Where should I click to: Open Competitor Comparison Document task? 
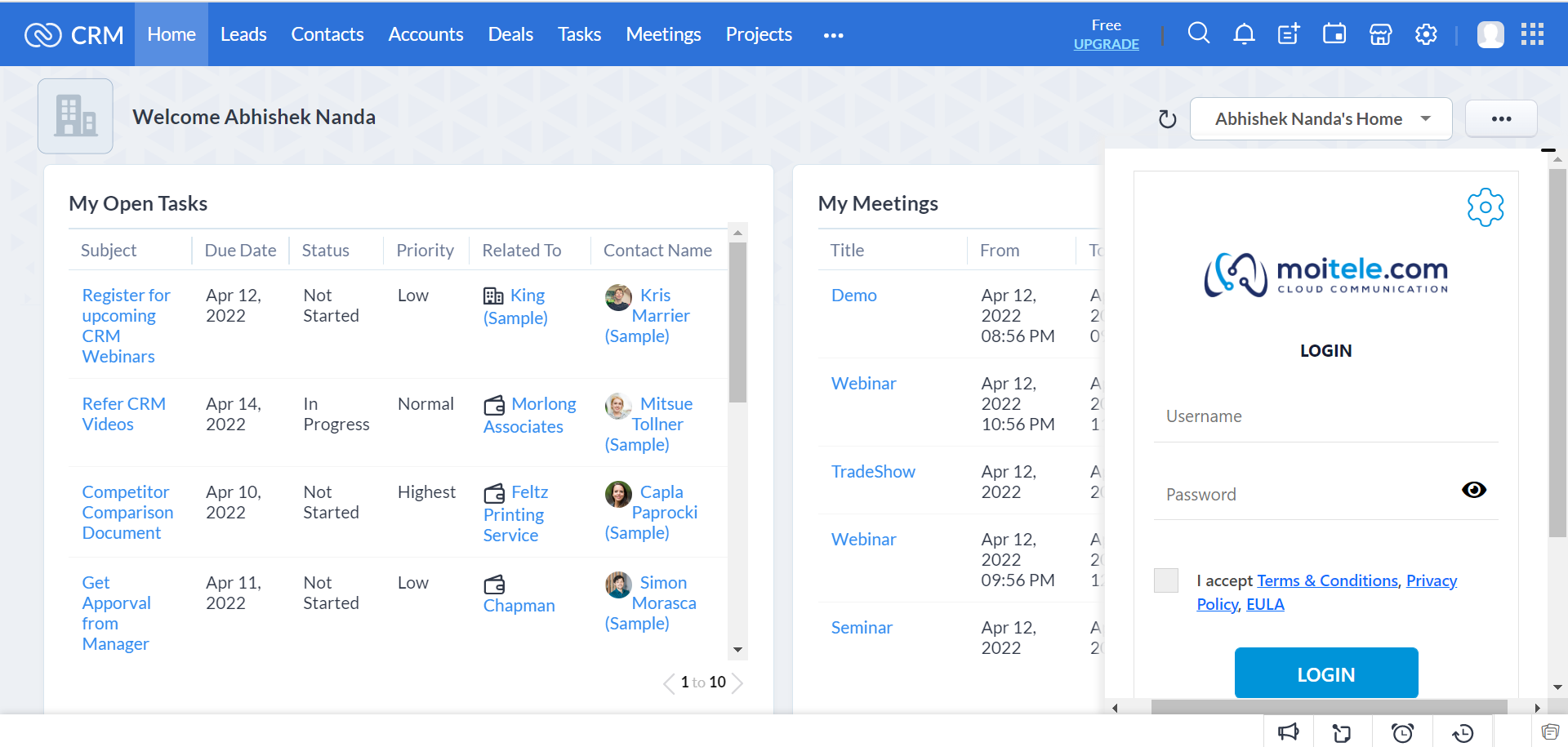tap(127, 513)
